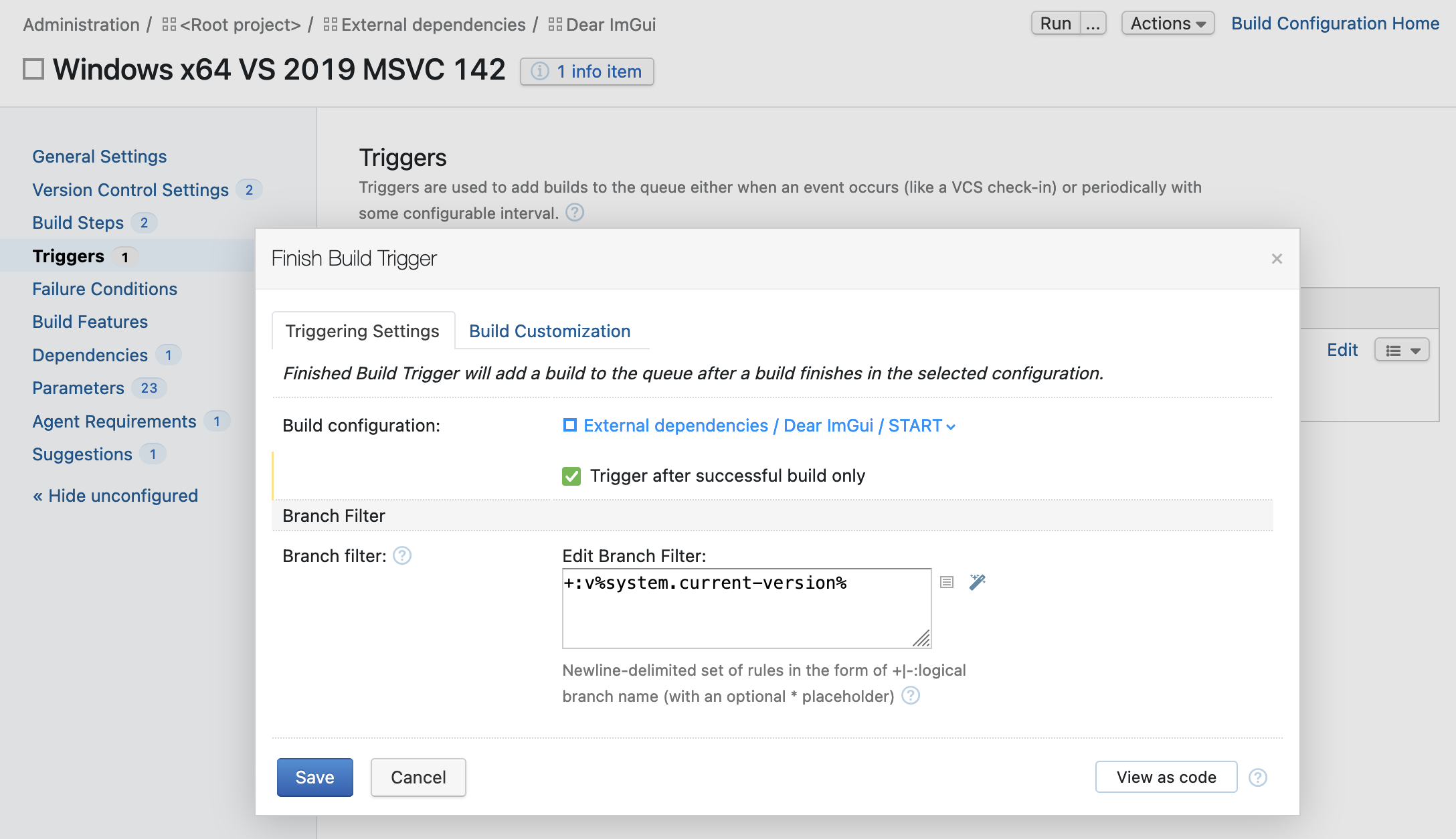Click project grid icon before Root project
This screenshot has width=1456, height=839.
point(169,25)
